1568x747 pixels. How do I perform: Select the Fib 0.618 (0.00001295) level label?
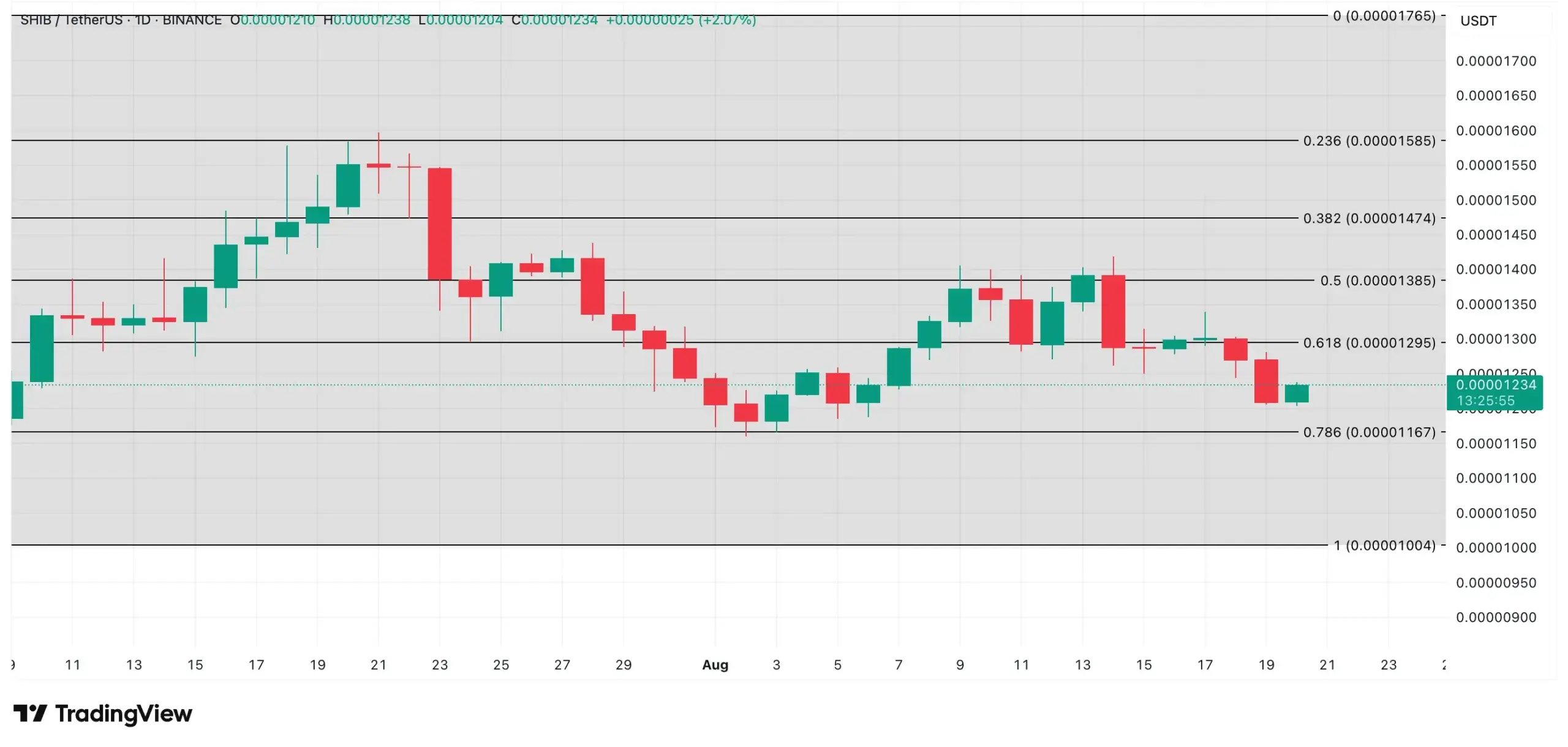tap(1369, 343)
